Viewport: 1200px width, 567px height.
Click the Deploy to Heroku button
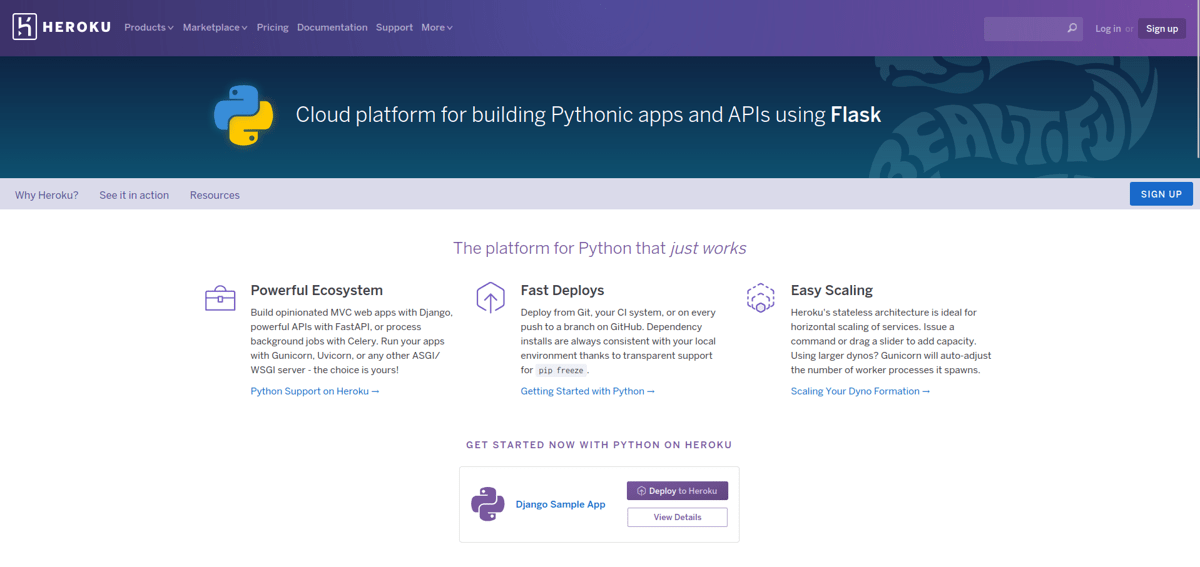click(x=678, y=491)
